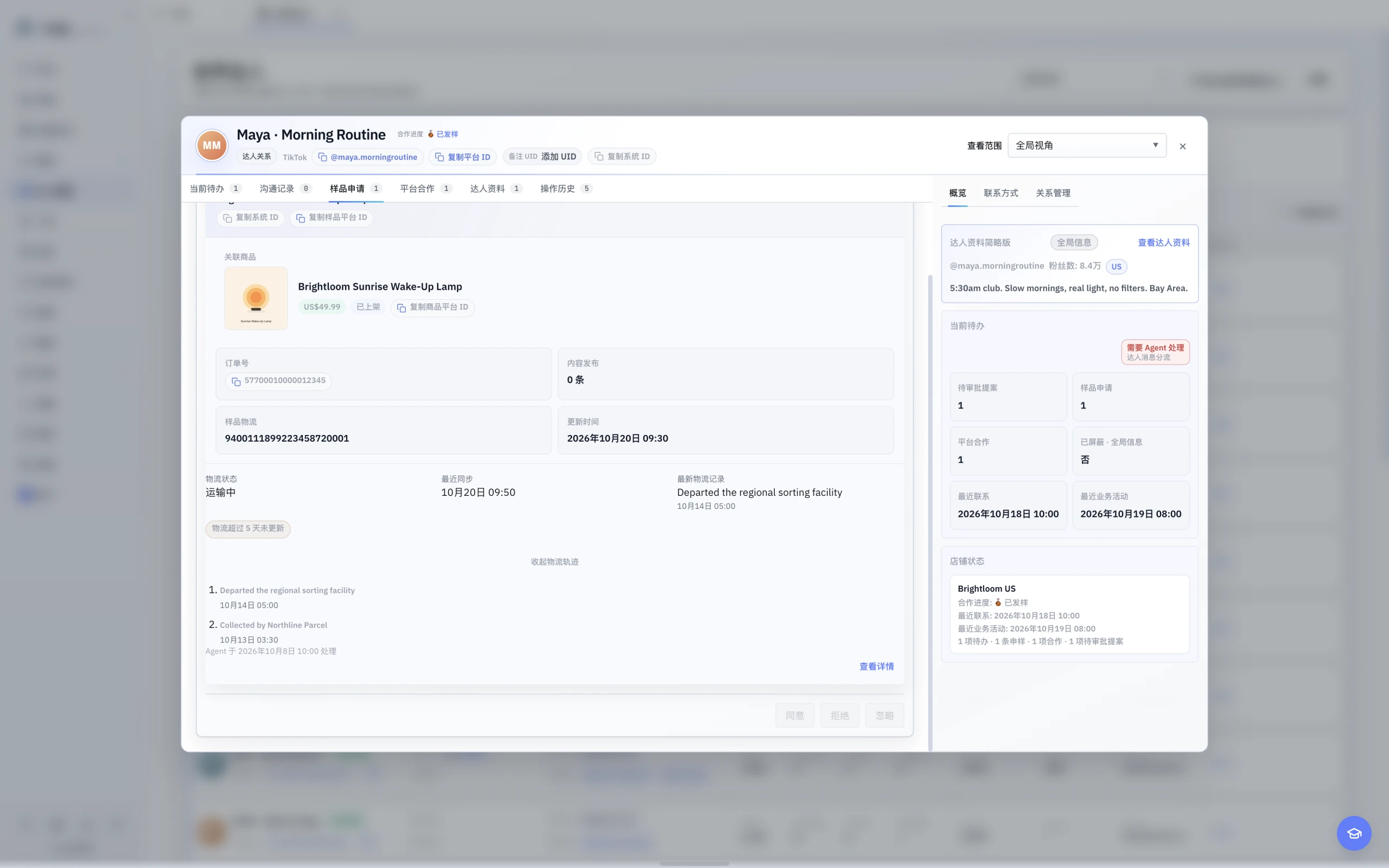Switch to 沟通记录 tab
This screenshot has width=1389, height=868.
pos(285,188)
